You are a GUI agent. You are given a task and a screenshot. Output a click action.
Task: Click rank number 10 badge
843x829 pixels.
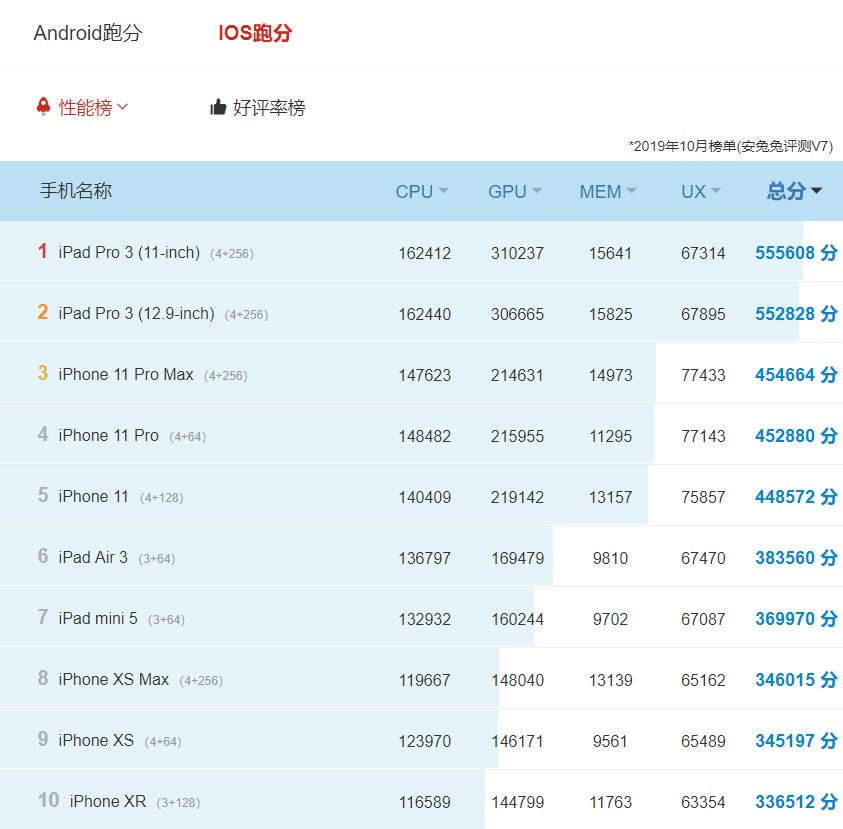pyautogui.click(x=48, y=800)
